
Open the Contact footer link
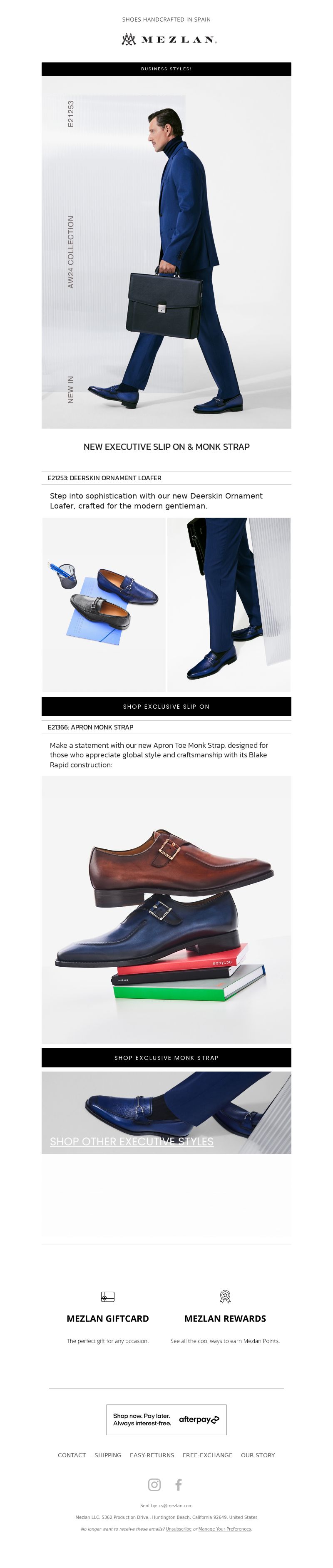coord(72,1455)
